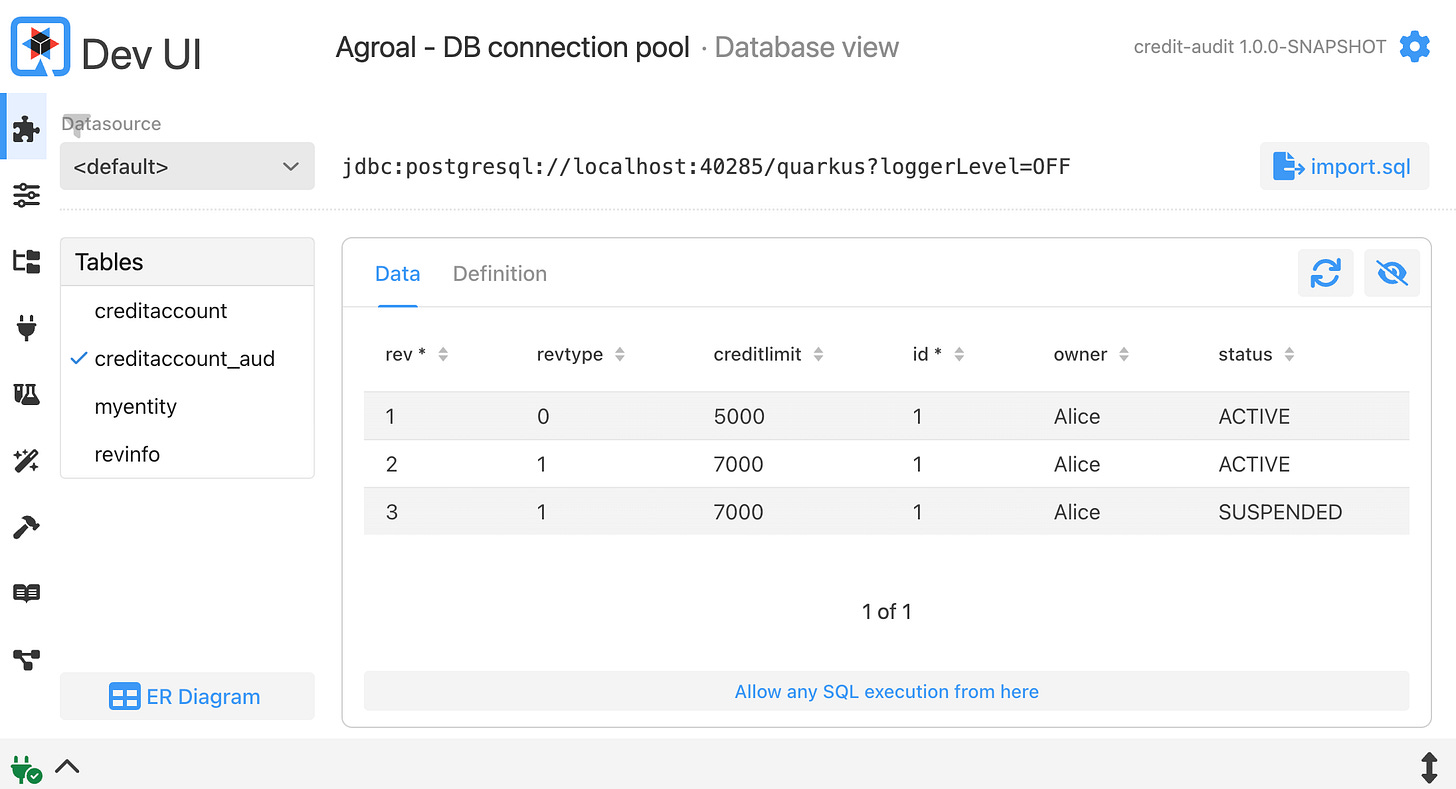Open the ER Diagram view
Screen dimensions: 1456x789
(187, 695)
